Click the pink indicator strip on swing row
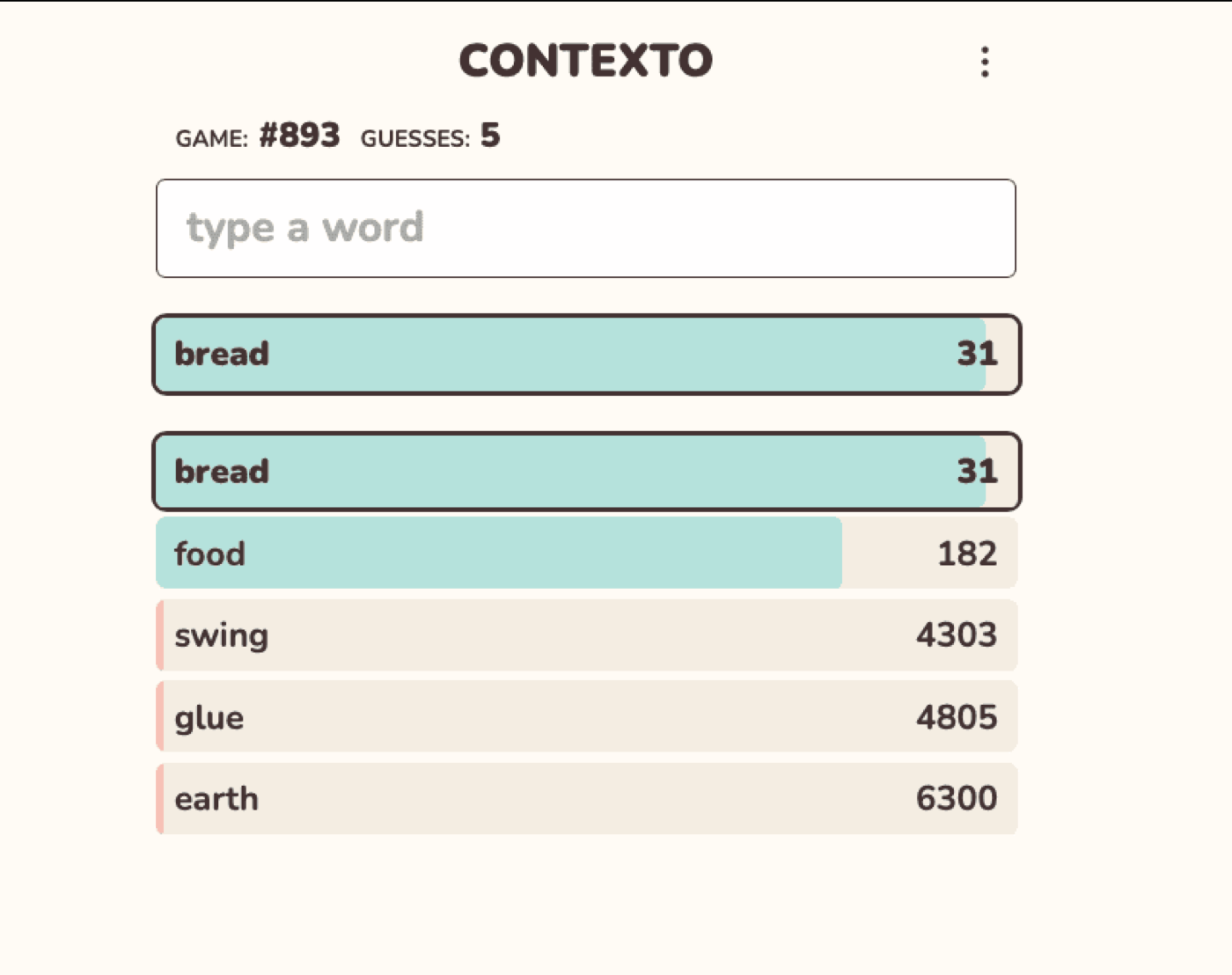This screenshot has width=1232, height=975. pyautogui.click(x=159, y=634)
